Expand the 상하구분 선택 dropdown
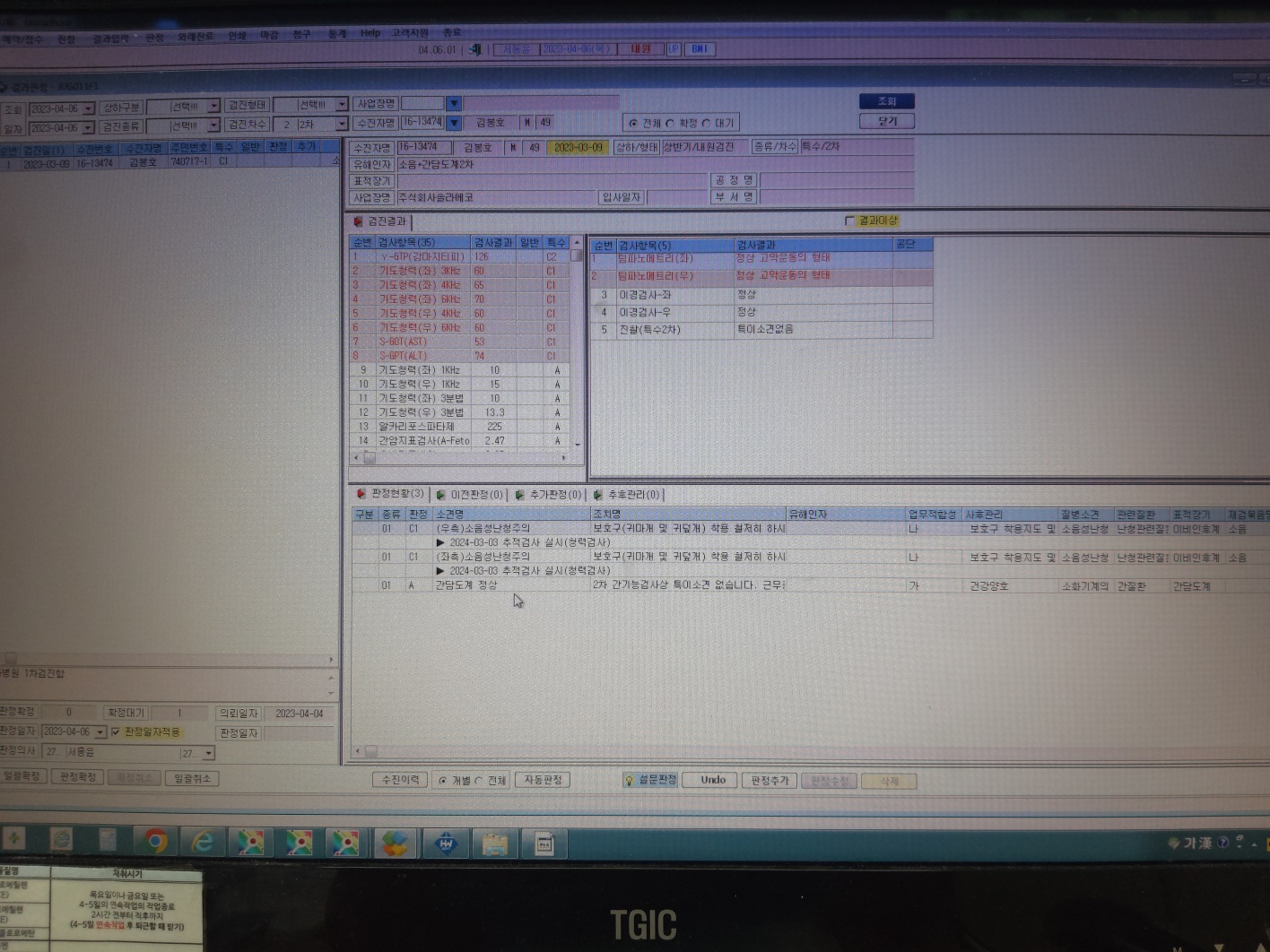This screenshot has height=952, width=1270. click(x=213, y=107)
